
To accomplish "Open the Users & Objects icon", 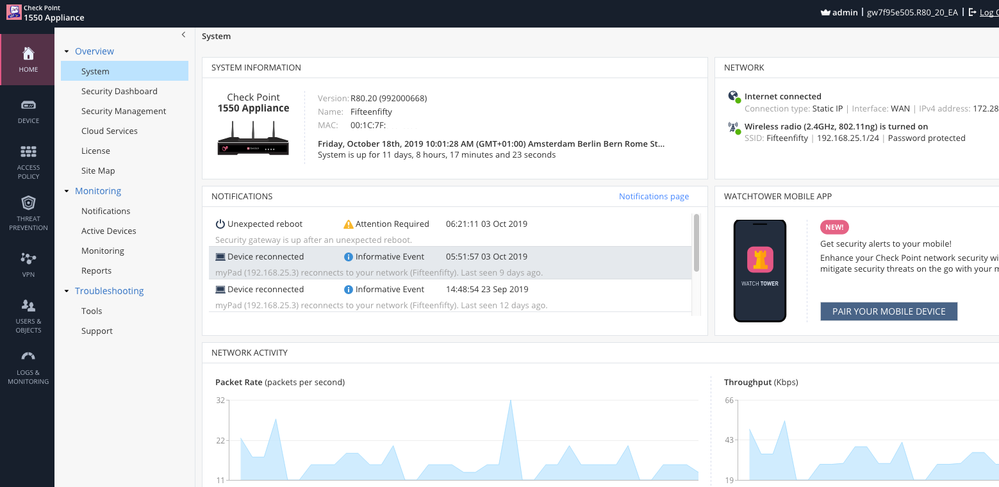I will tap(28, 305).
